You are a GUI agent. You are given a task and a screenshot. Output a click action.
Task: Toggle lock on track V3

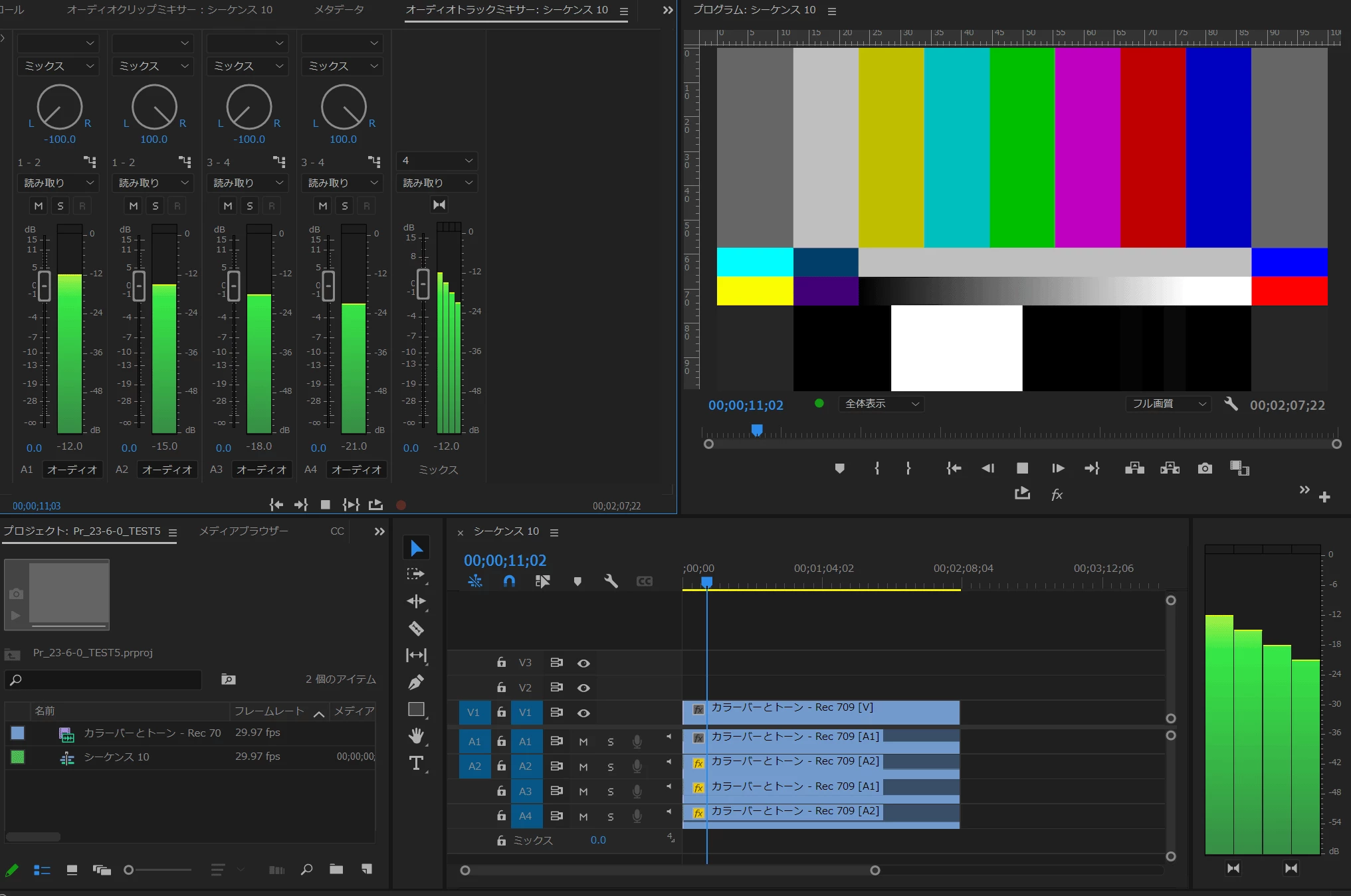[501, 662]
